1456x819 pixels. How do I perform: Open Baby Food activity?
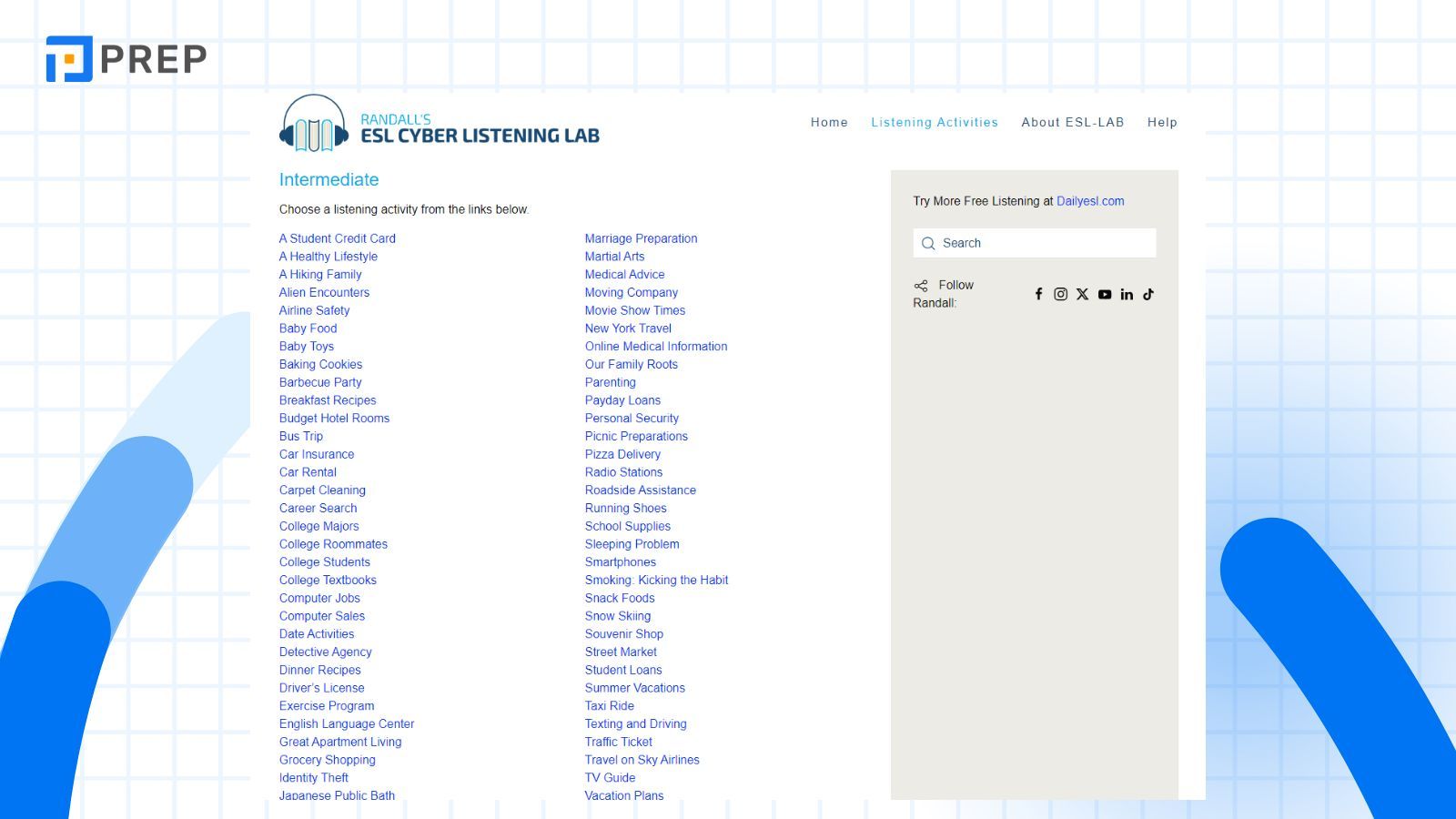point(308,329)
